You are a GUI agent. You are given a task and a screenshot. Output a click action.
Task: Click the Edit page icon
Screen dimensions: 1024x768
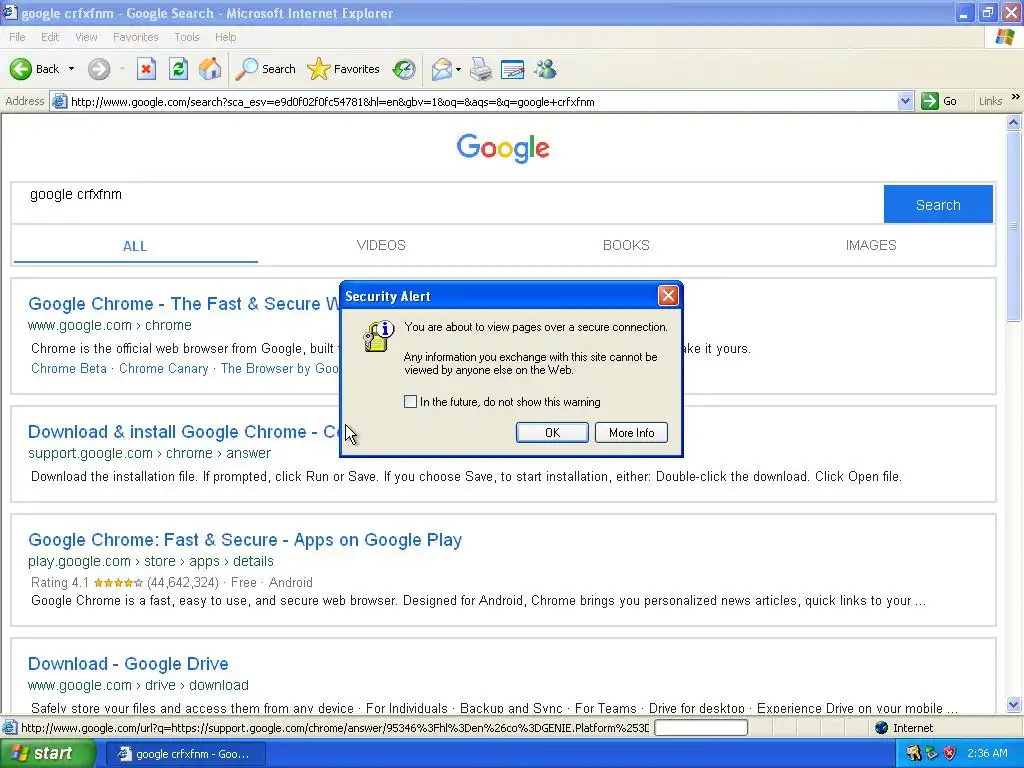click(512, 69)
